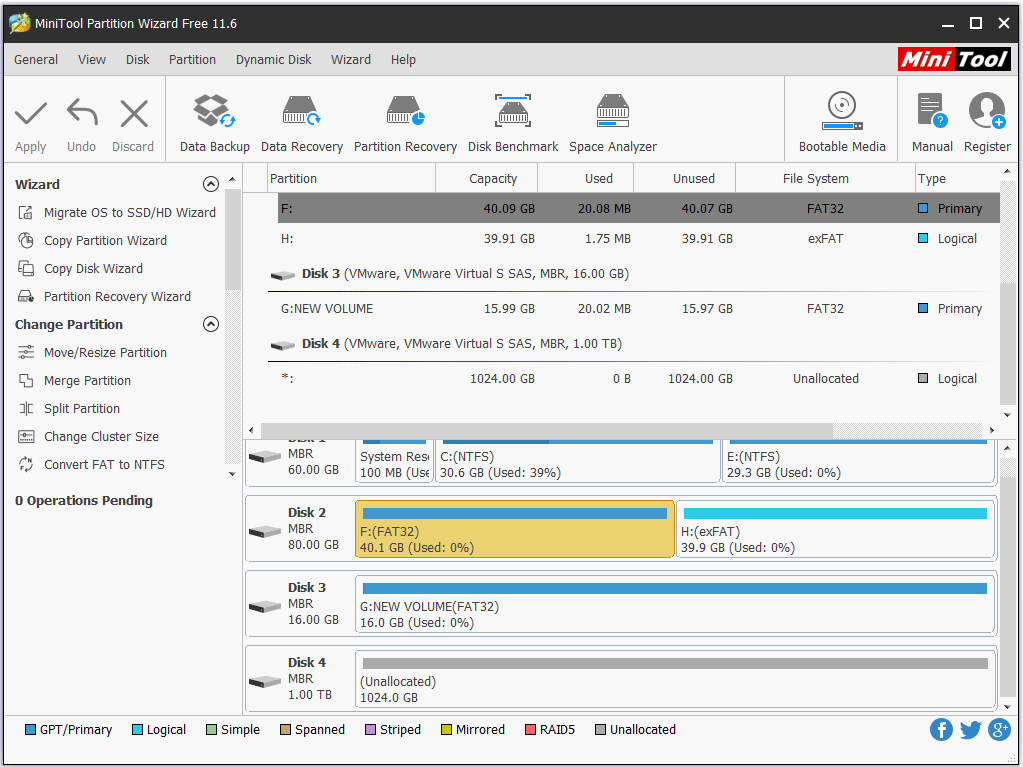This screenshot has height=767, width=1023.
Task: Click the Register user icon
Action: (986, 111)
